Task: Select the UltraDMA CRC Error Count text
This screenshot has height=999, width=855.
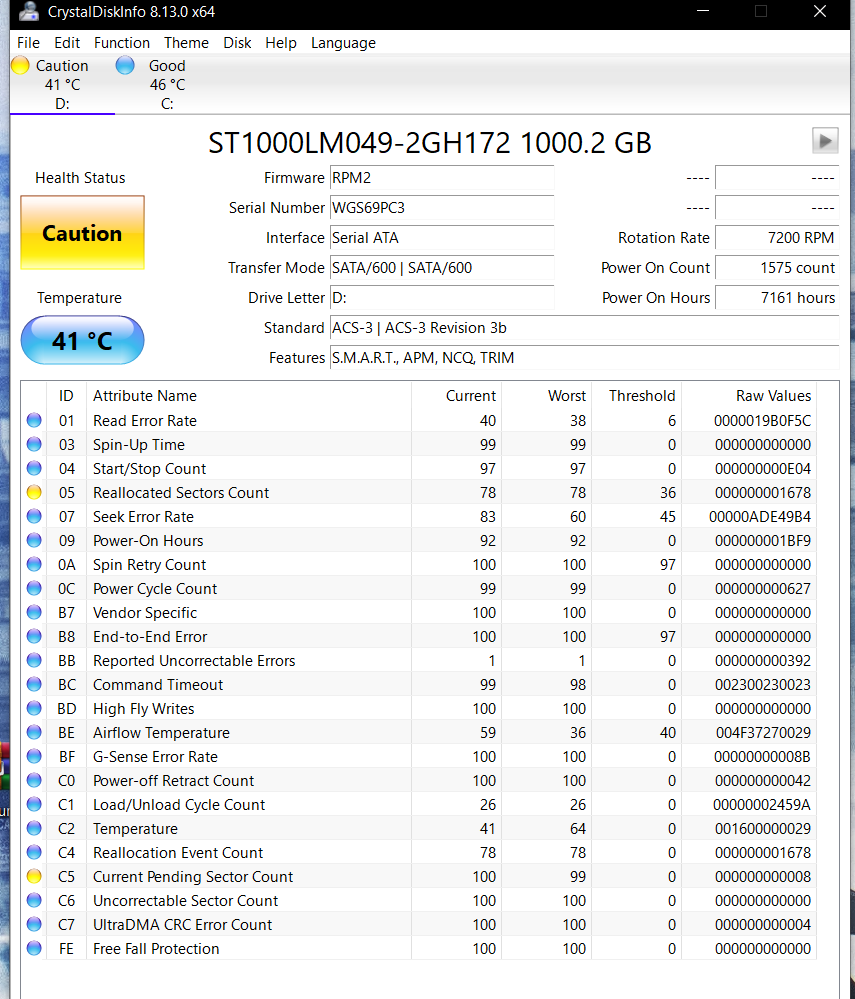Action: point(182,924)
